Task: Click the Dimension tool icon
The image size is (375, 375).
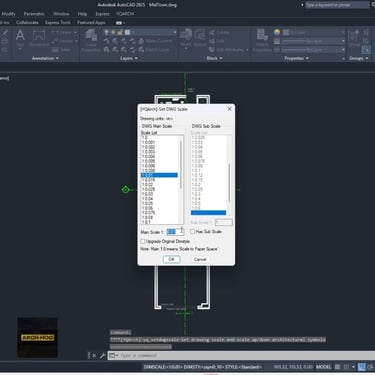Action: [x=39, y=36]
